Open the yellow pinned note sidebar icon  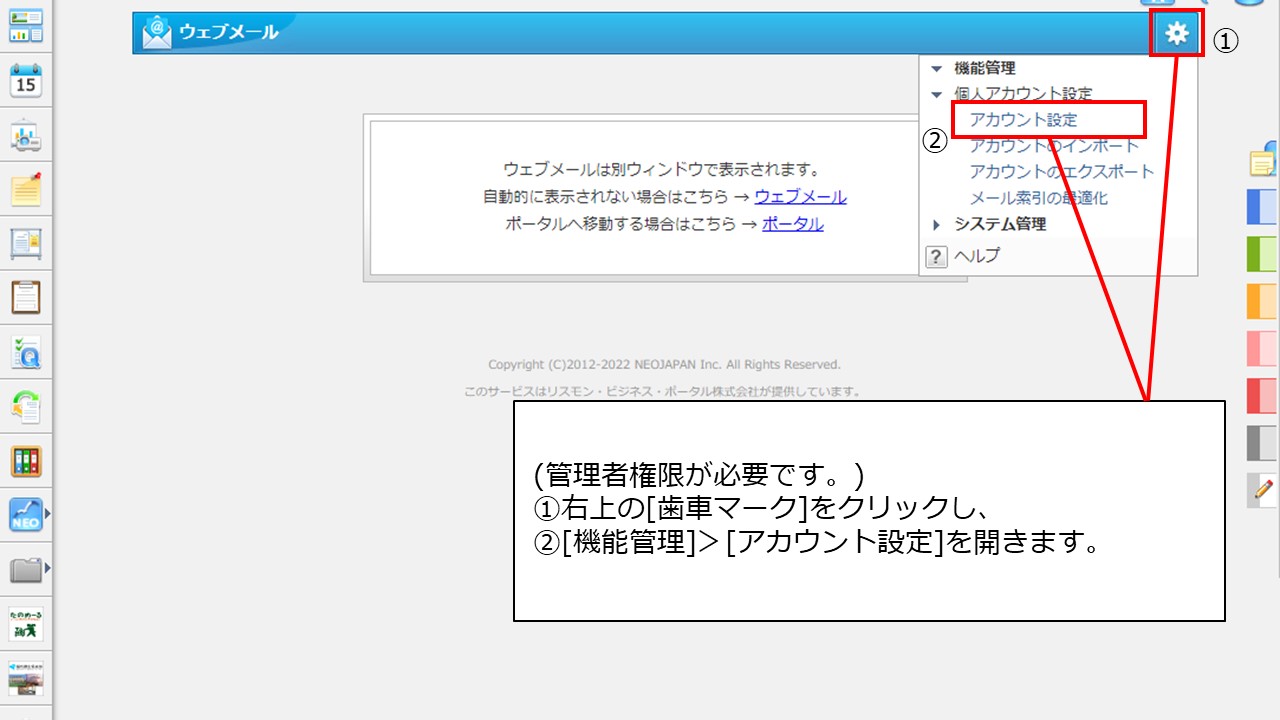point(26,189)
